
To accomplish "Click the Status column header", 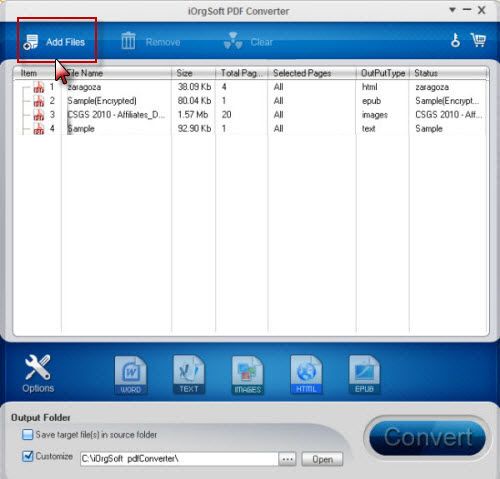I will click(449, 73).
